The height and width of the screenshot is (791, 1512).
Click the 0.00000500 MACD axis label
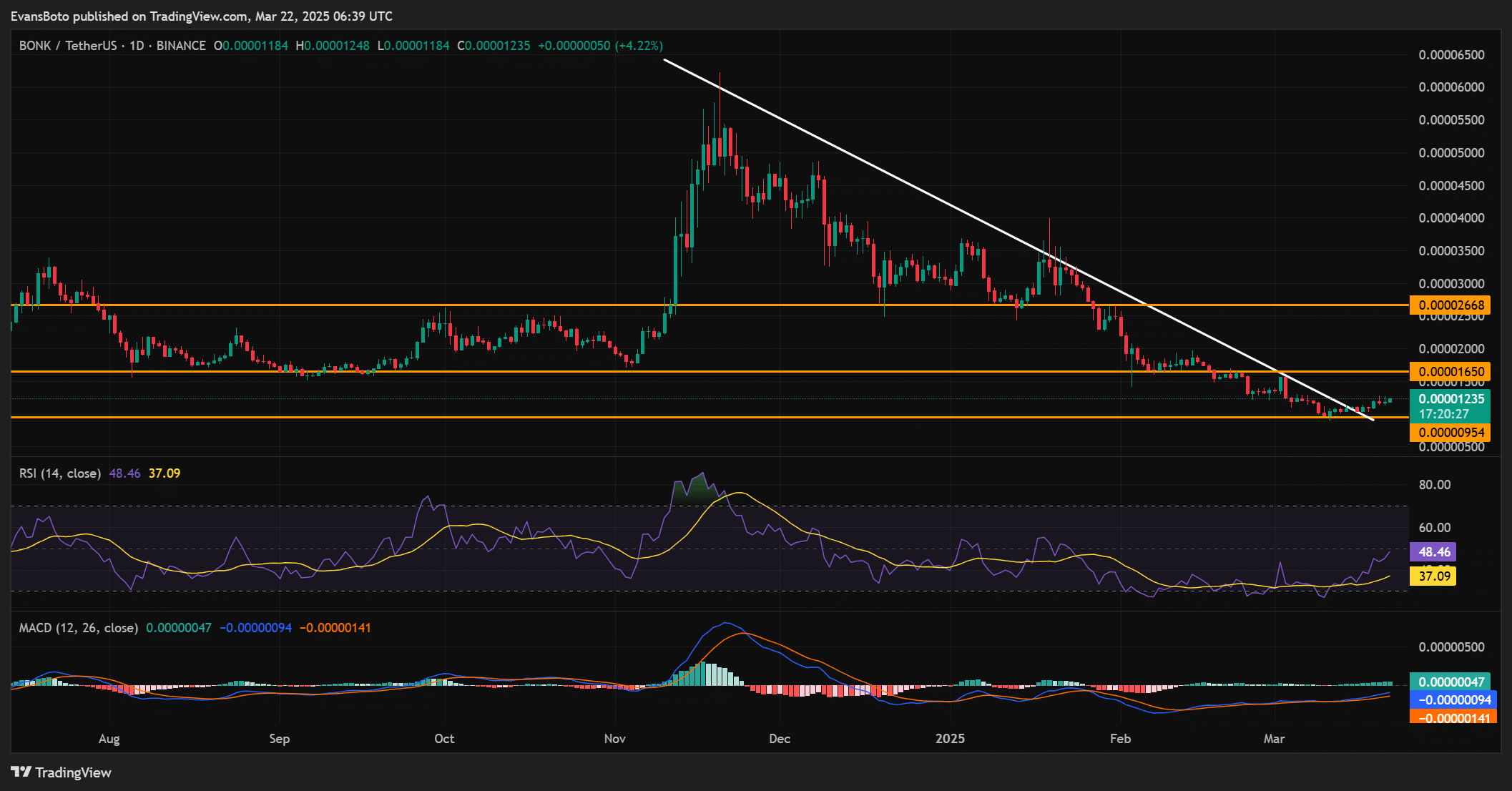tap(1452, 647)
